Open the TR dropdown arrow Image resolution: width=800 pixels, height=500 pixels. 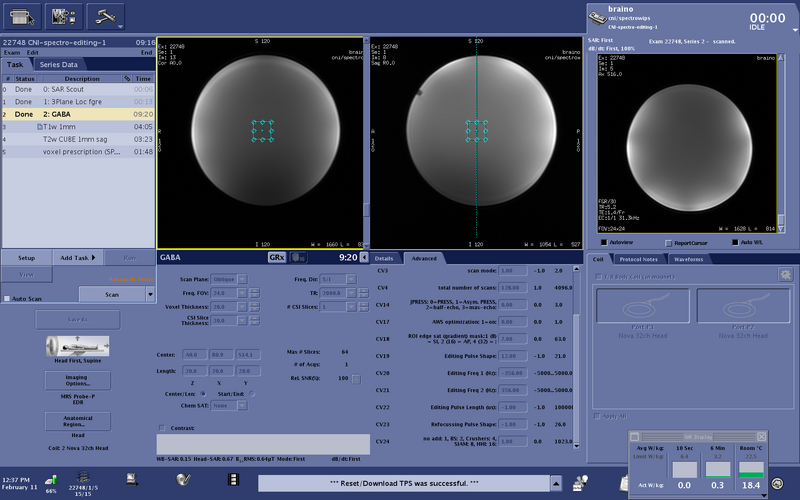[x=351, y=293]
